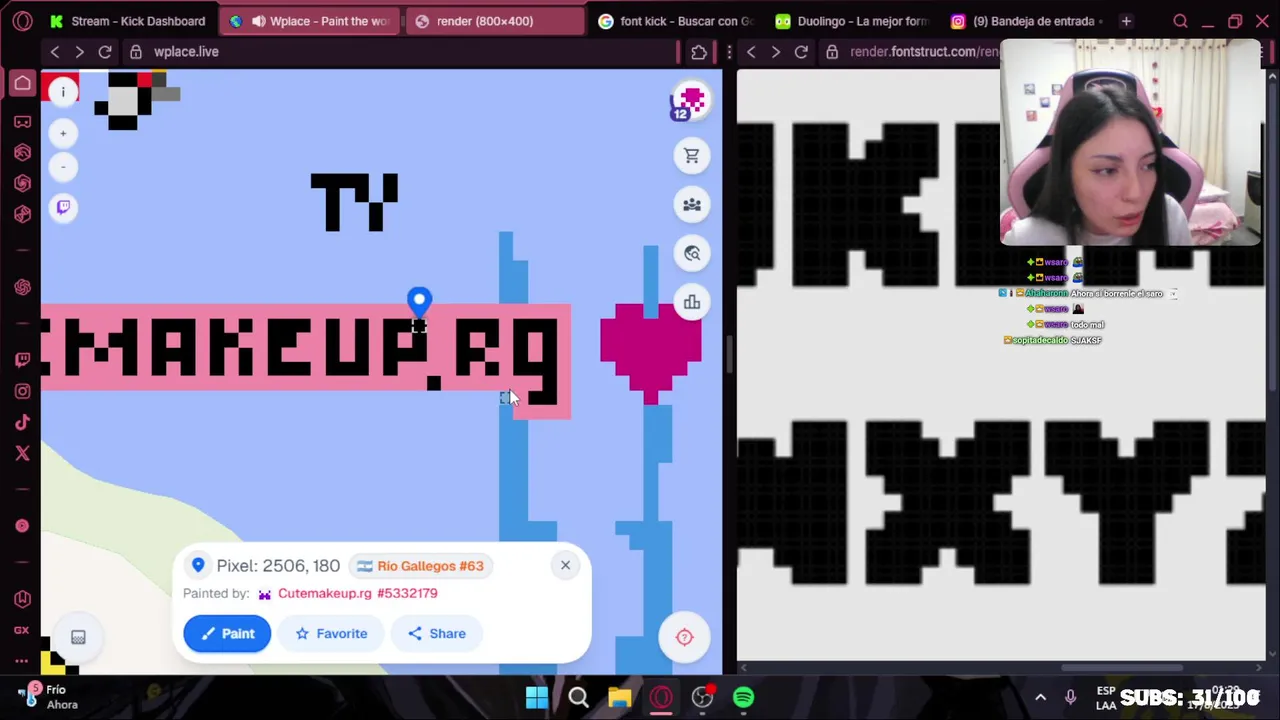Open the sidebar ChatGPT icon
The width and height of the screenshot is (1280, 720).
click(22, 287)
